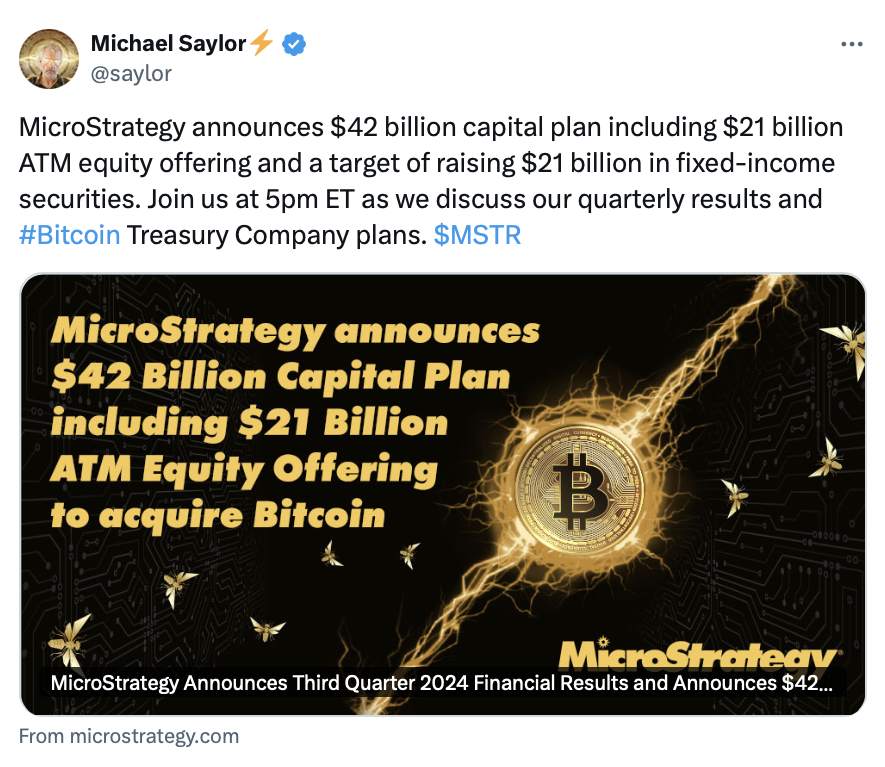
Task: Open the Michael Saylor display name
Action: pos(168,44)
